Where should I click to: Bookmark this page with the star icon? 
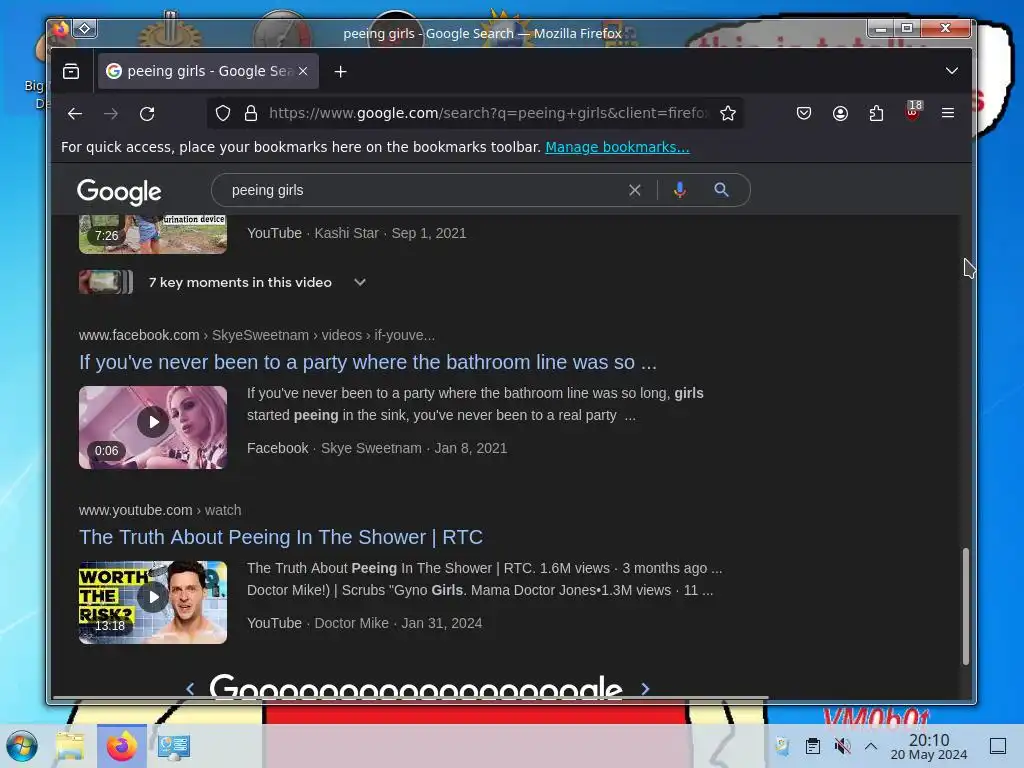click(x=728, y=114)
